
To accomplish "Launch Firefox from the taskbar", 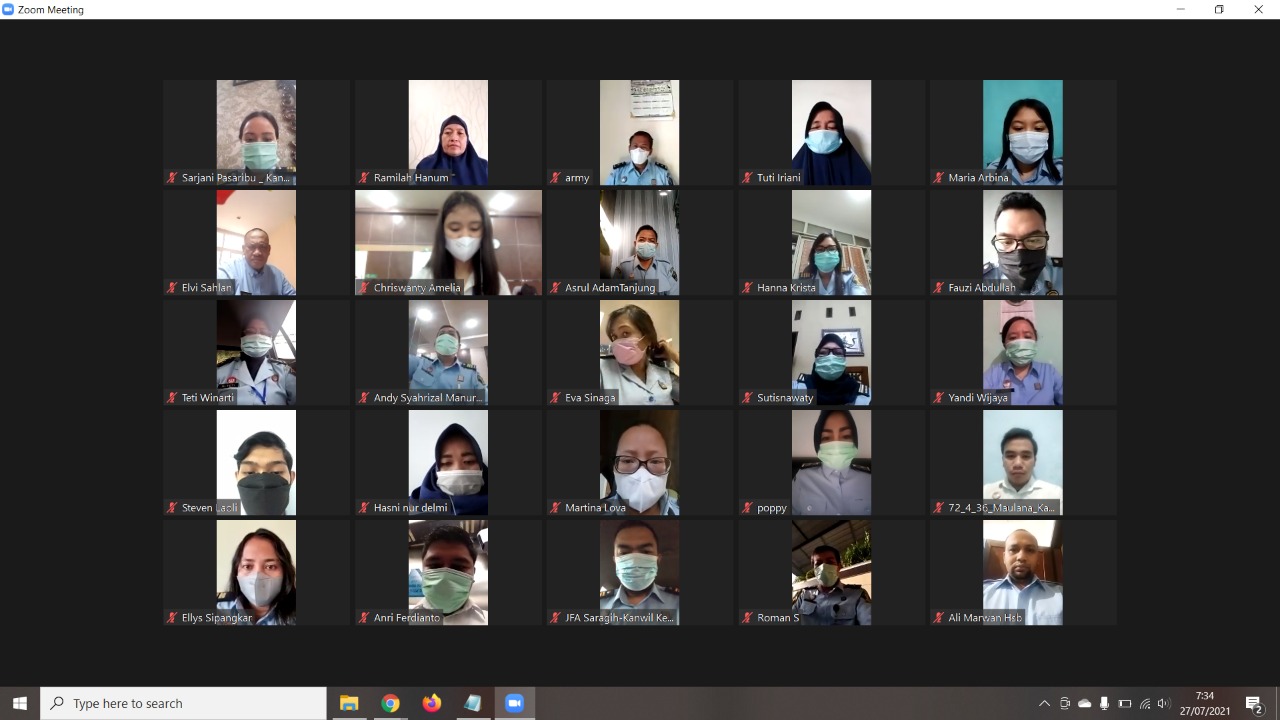I will (431, 703).
